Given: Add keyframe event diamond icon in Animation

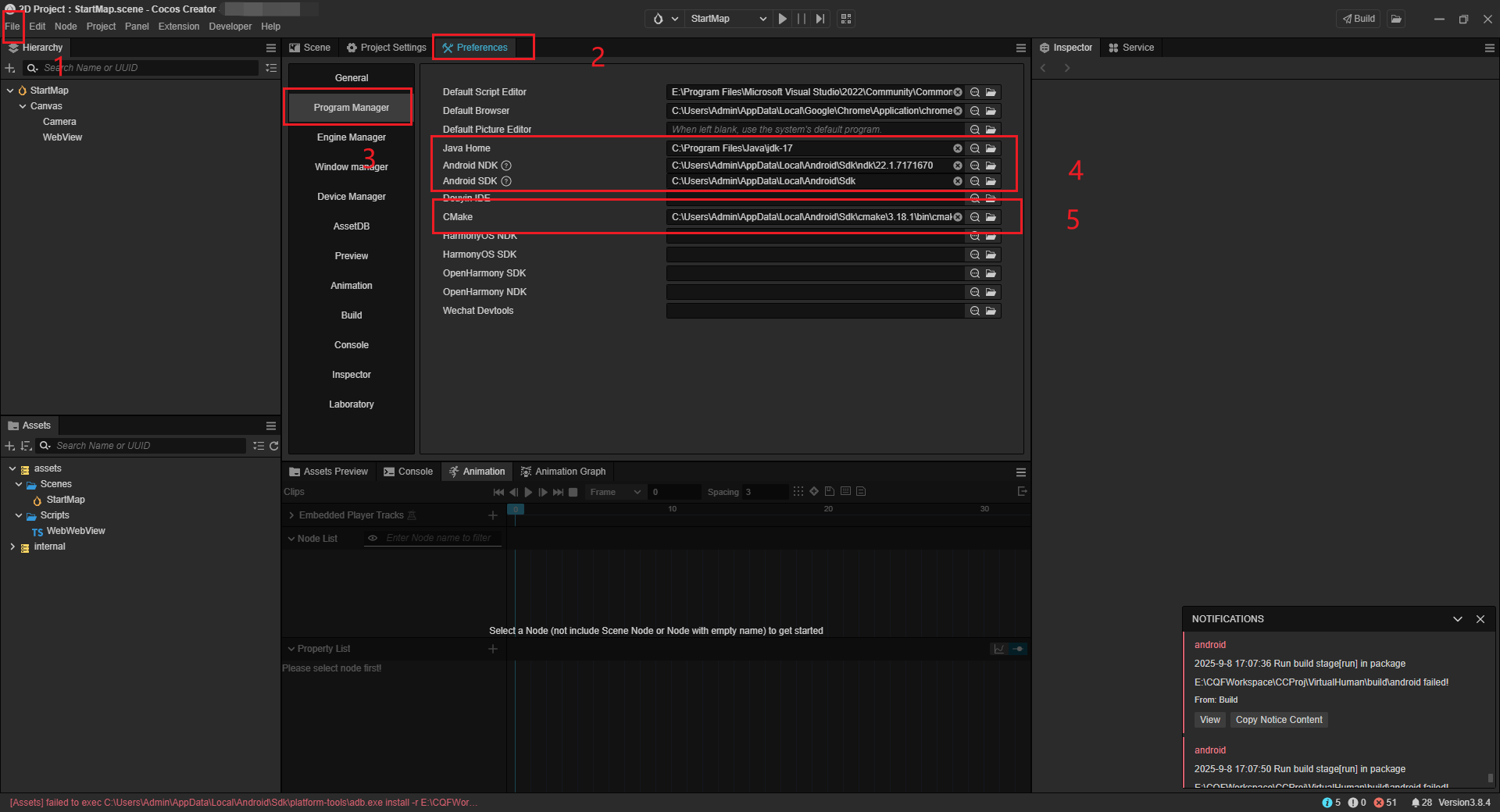Looking at the screenshot, I should (814, 492).
